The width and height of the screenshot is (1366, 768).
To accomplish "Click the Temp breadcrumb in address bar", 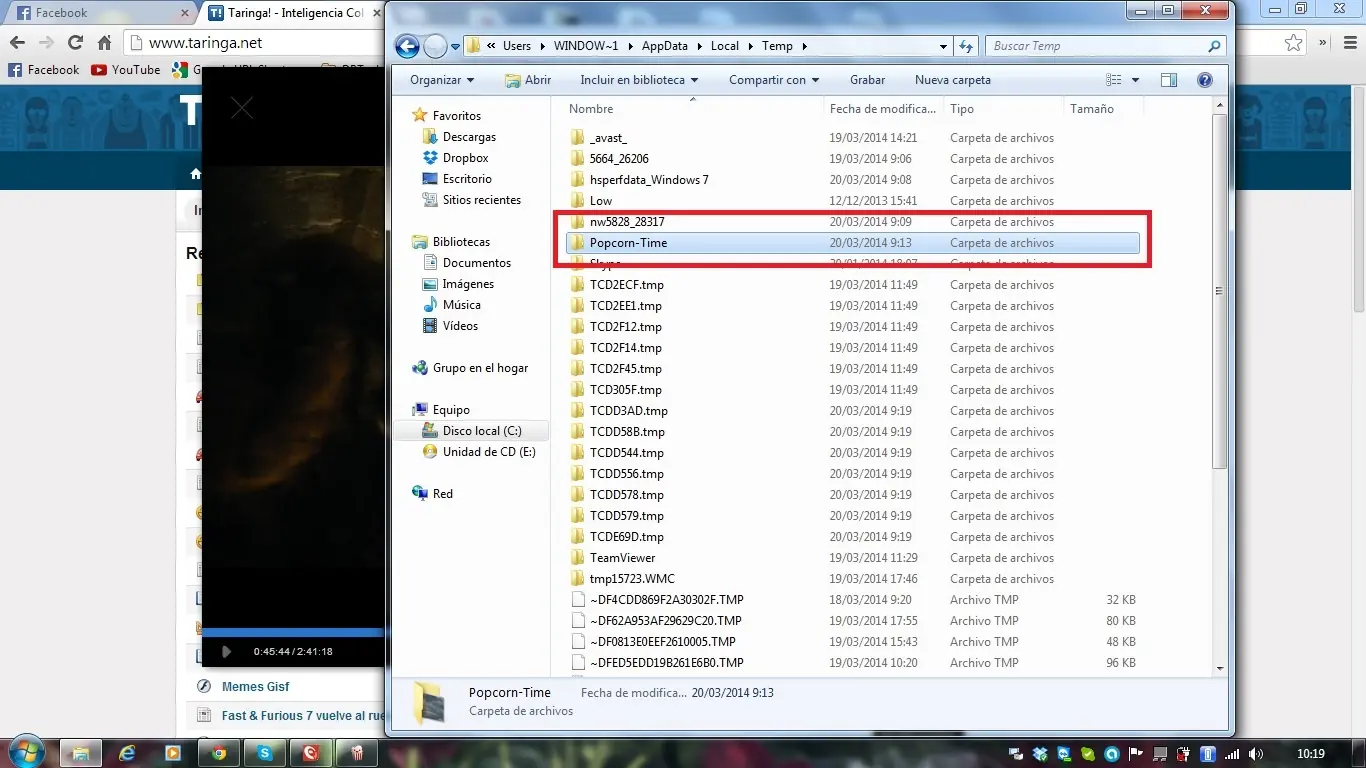I will [777, 46].
